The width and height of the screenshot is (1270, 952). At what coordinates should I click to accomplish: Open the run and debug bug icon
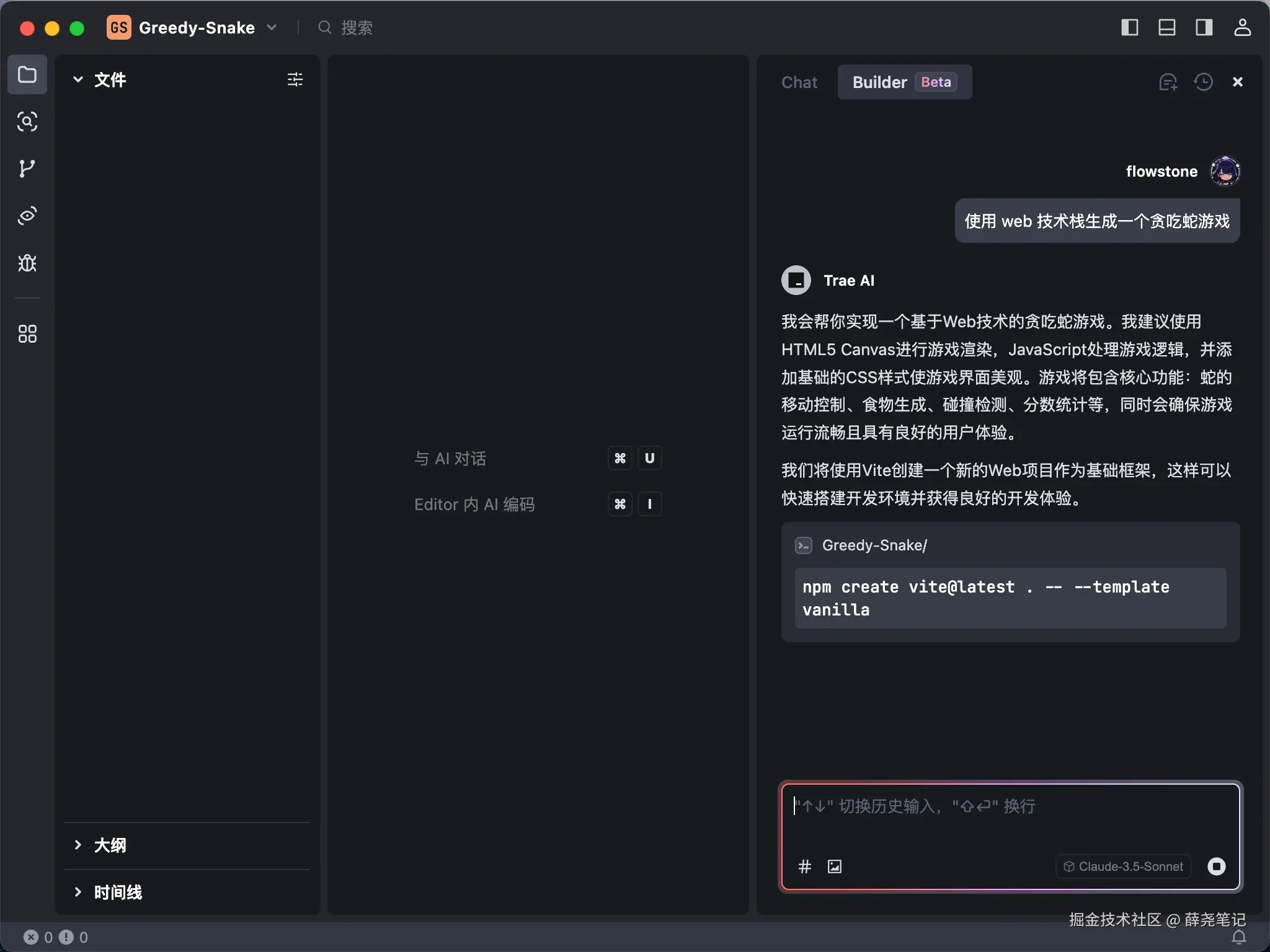pos(27,263)
